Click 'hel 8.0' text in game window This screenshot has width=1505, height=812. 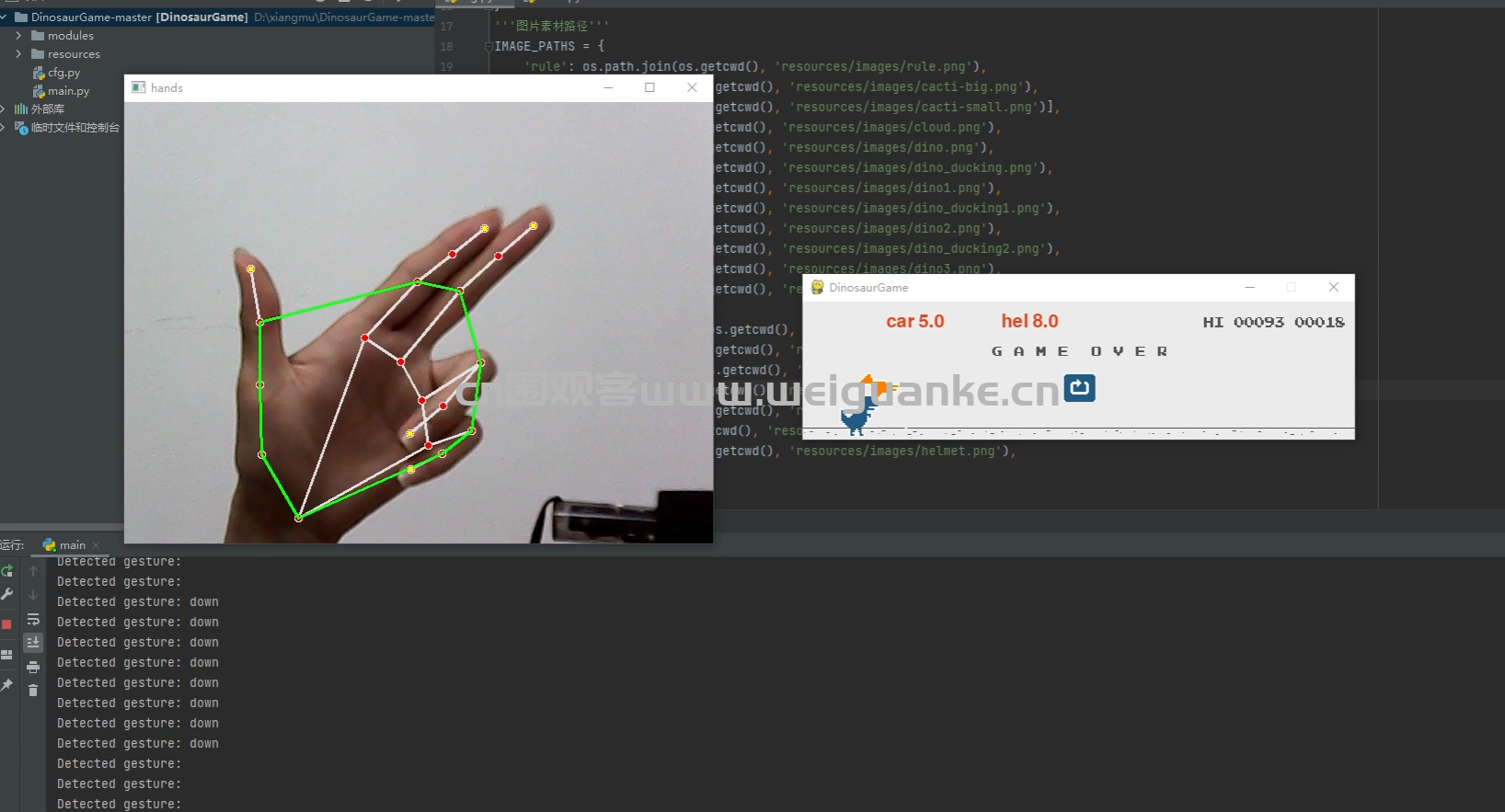pos(1029,321)
